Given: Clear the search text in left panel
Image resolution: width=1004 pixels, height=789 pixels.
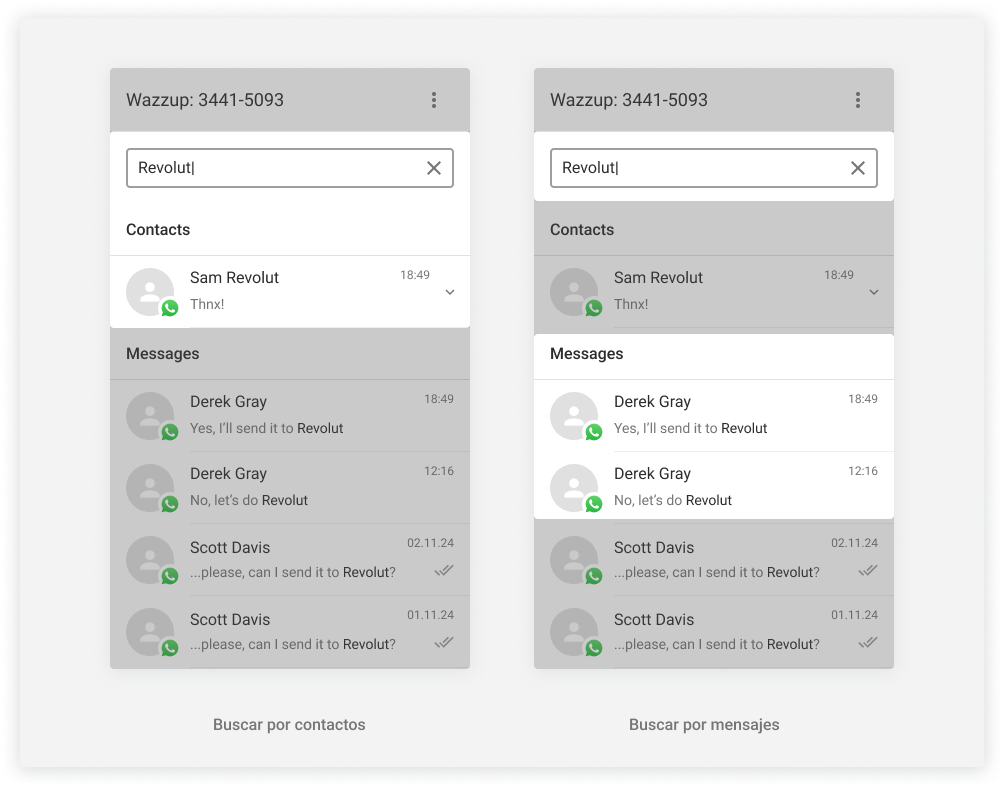Looking at the screenshot, I should (x=434, y=168).
